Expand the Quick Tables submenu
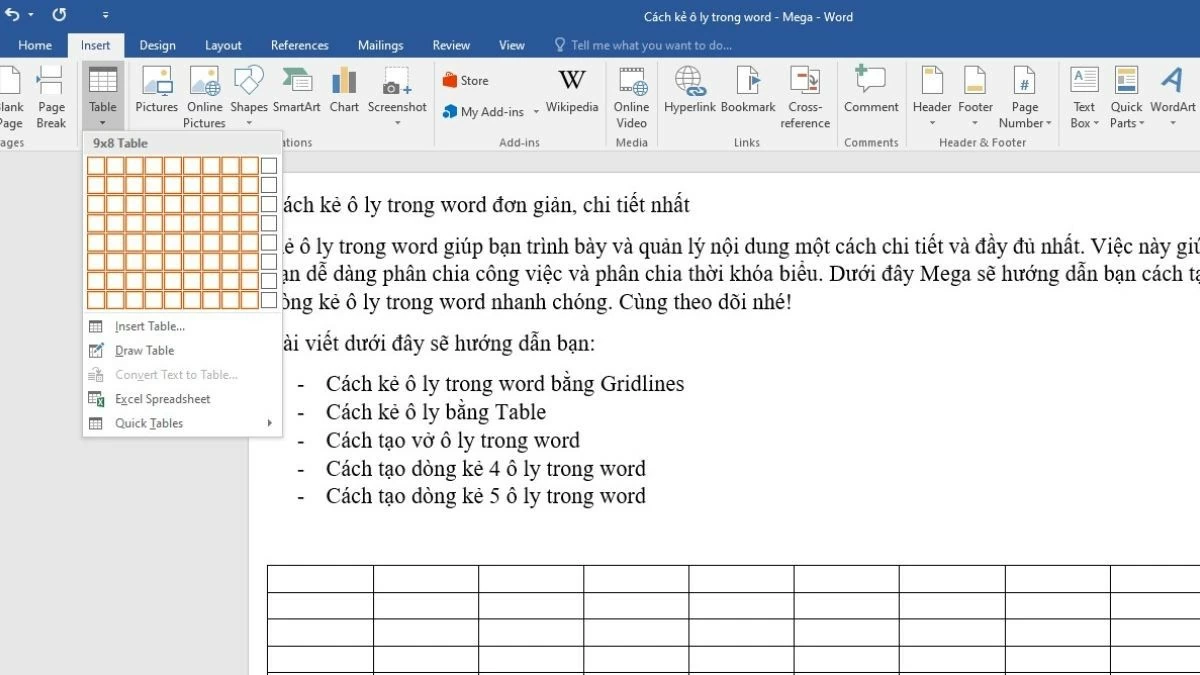The image size is (1200, 675). point(150,423)
